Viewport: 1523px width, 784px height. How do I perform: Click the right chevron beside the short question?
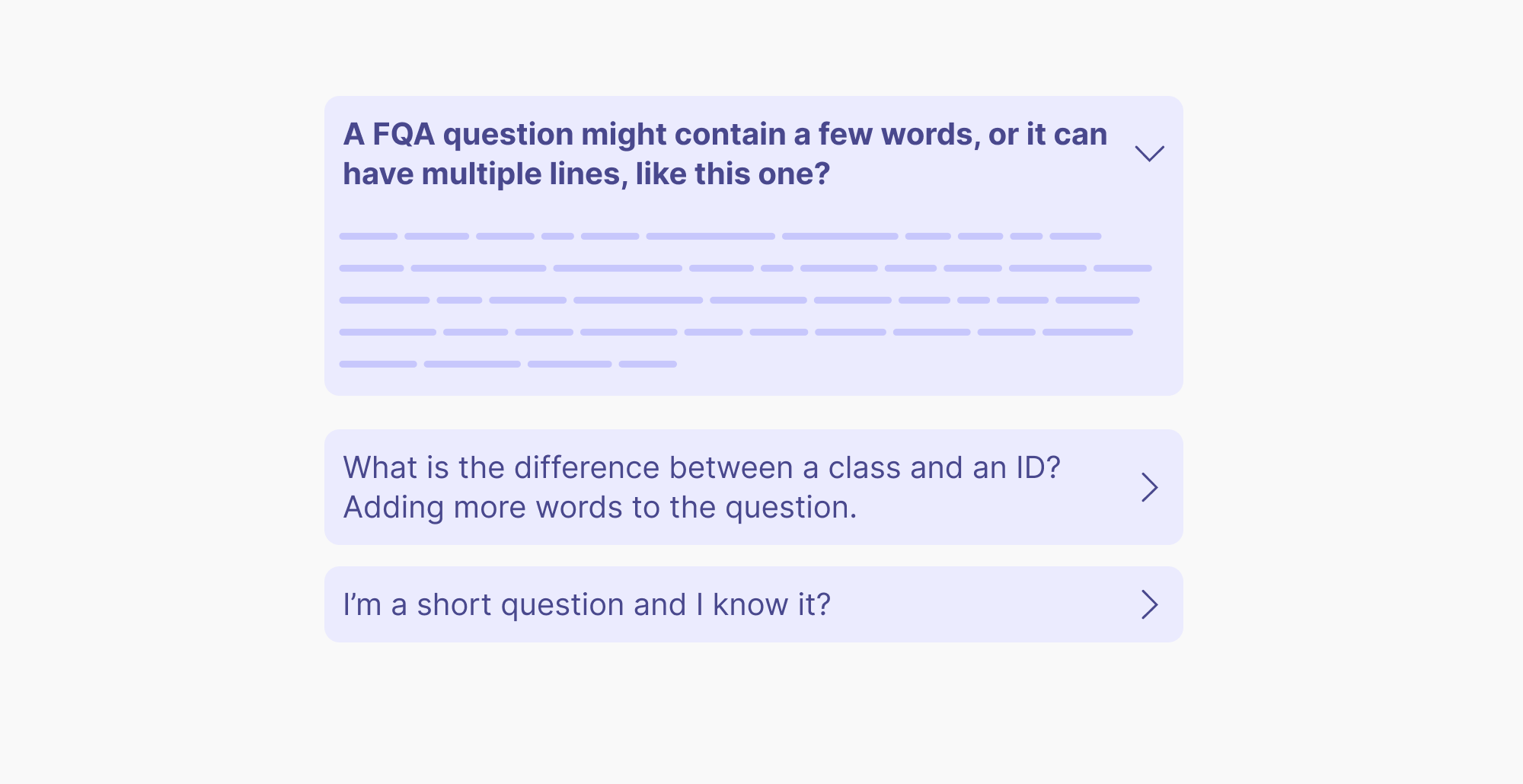tap(1149, 604)
